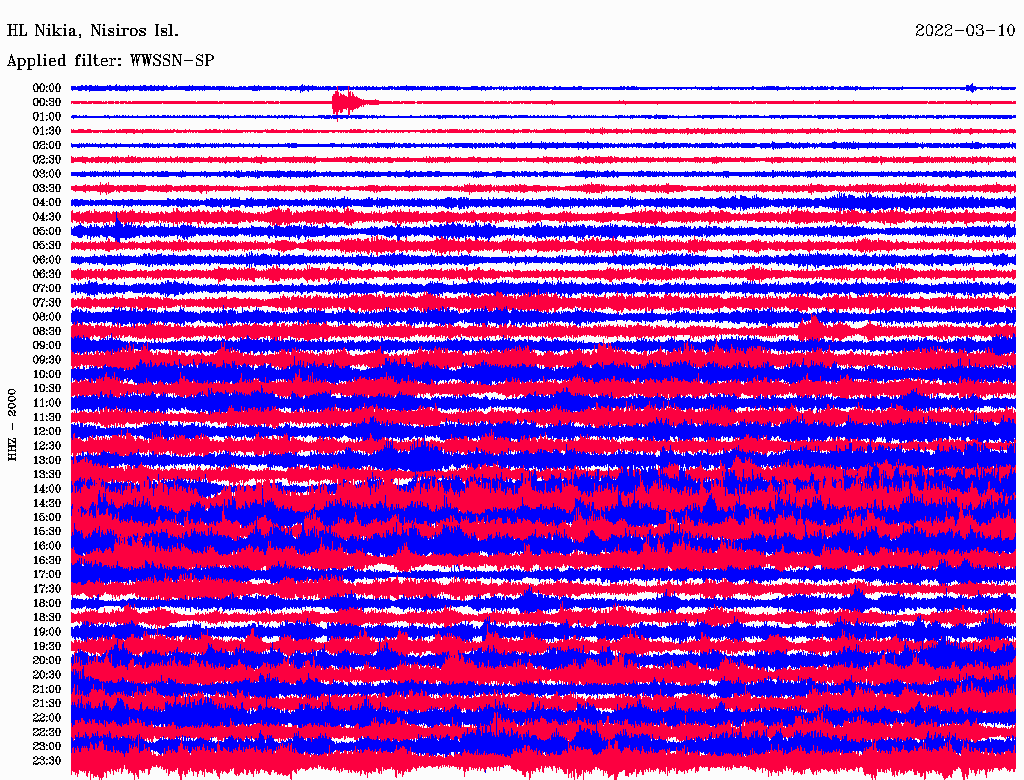Click the small blue spike near end of 00:00 trace
This screenshot has width=1024, height=780.
click(x=971, y=88)
